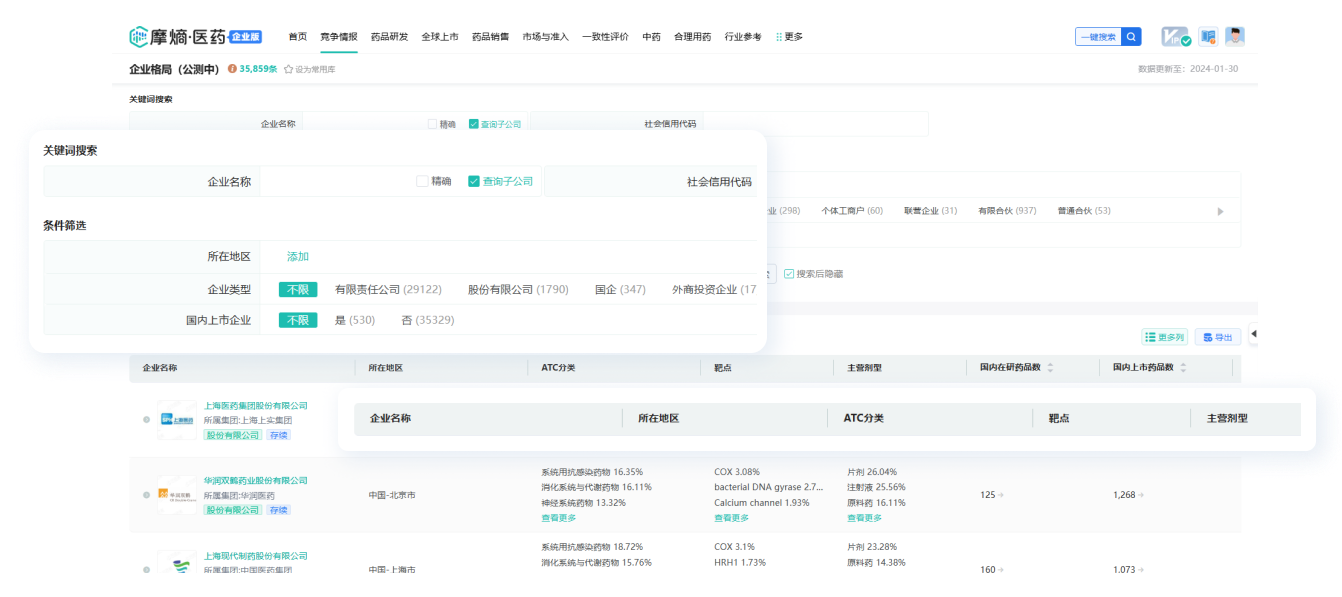Click the arrow next to 125
This screenshot has height=597, width=1342.
(1001, 495)
